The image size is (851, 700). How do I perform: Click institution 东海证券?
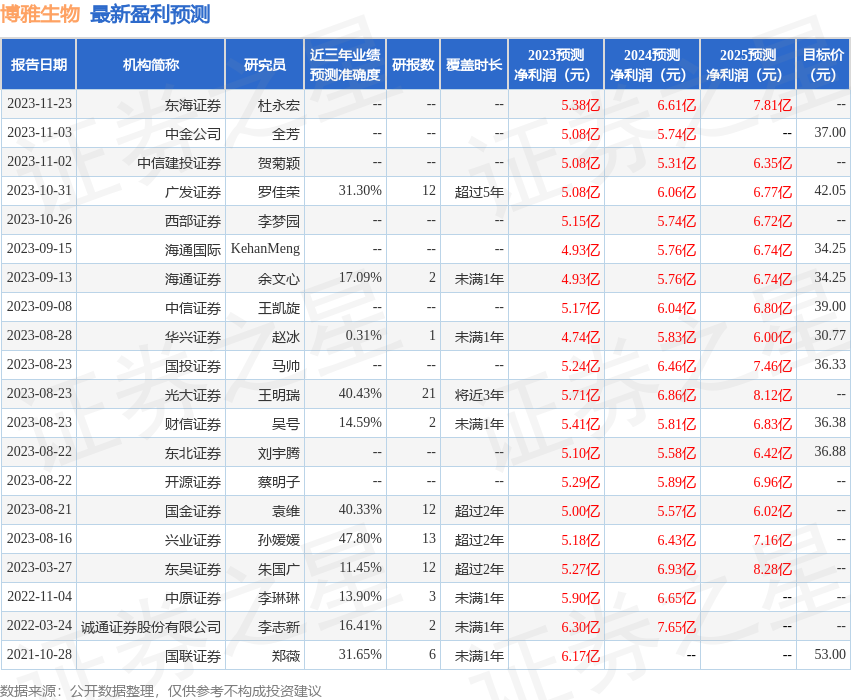(x=193, y=105)
